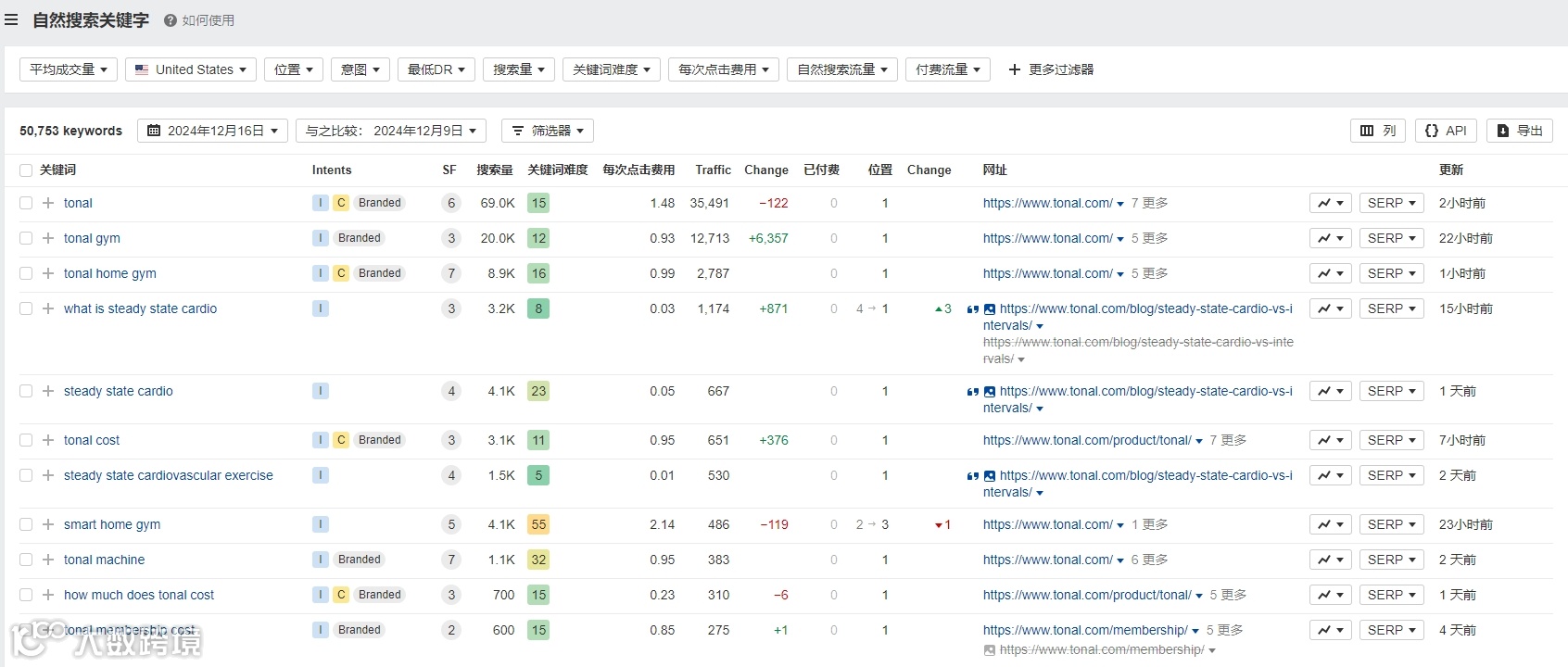Click the plus icon beside 'tonal gym'
1568x667 pixels.
pos(48,238)
